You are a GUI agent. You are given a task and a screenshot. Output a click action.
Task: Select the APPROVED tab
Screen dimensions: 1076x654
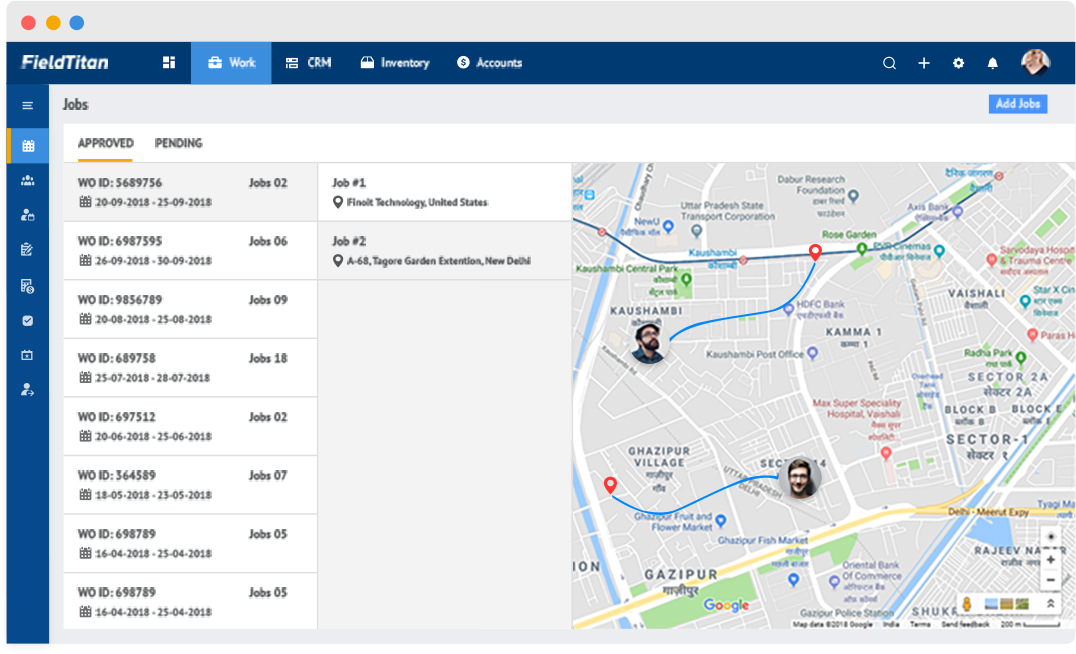(105, 143)
